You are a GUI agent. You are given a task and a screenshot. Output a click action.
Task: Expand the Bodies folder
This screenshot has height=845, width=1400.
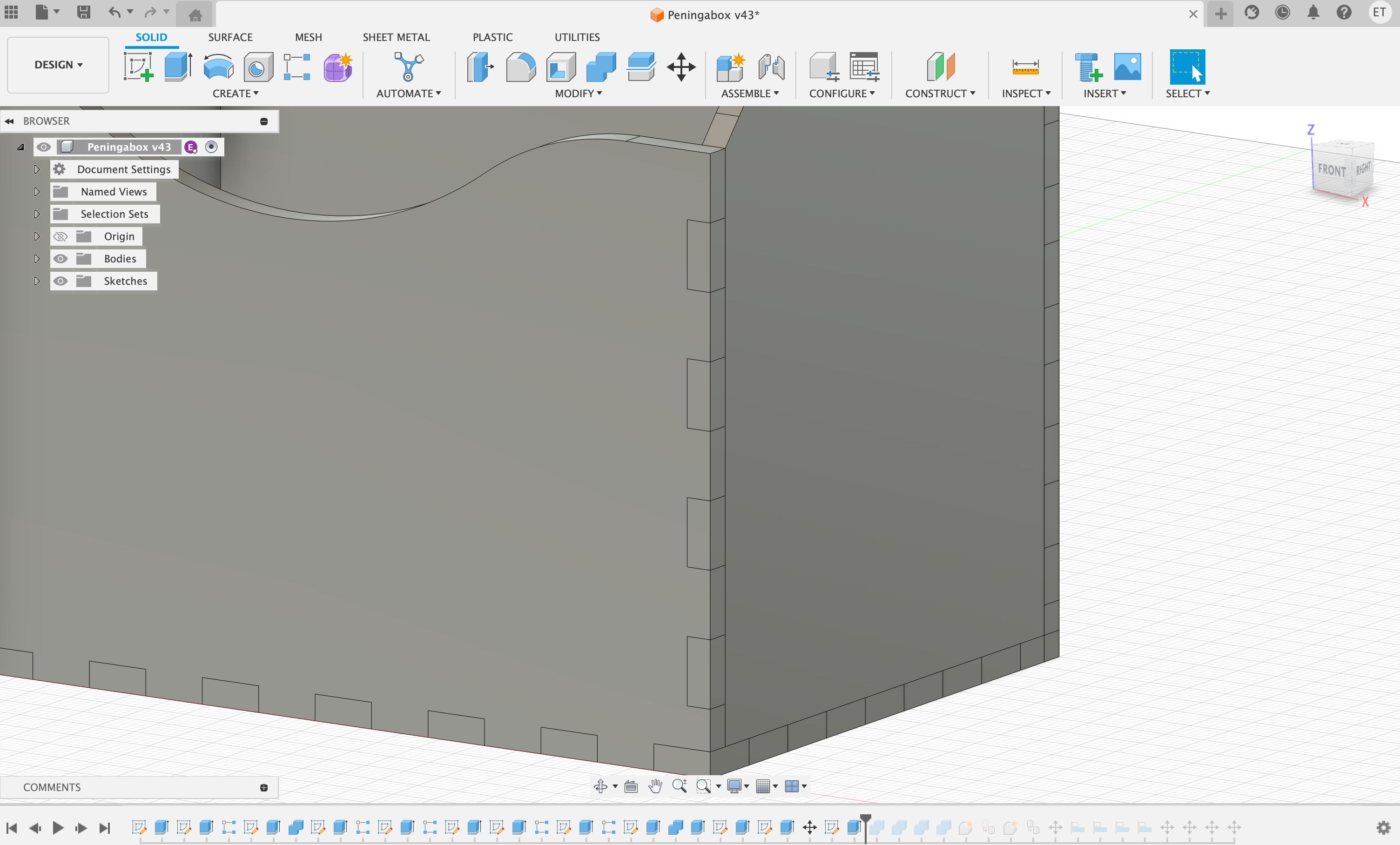click(x=37, y=259)
